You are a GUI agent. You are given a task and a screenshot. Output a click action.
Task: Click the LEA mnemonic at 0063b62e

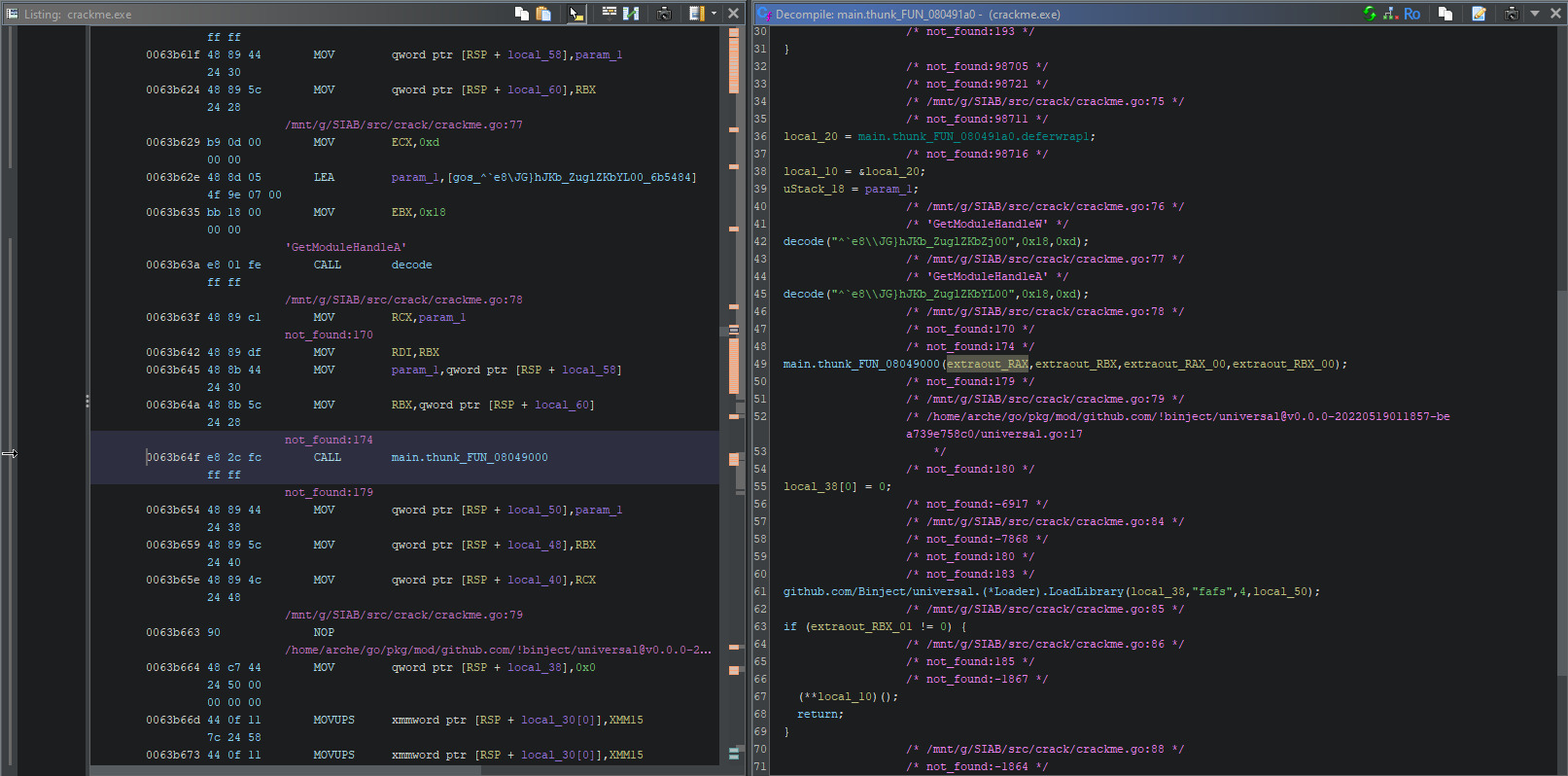(324, 177)
